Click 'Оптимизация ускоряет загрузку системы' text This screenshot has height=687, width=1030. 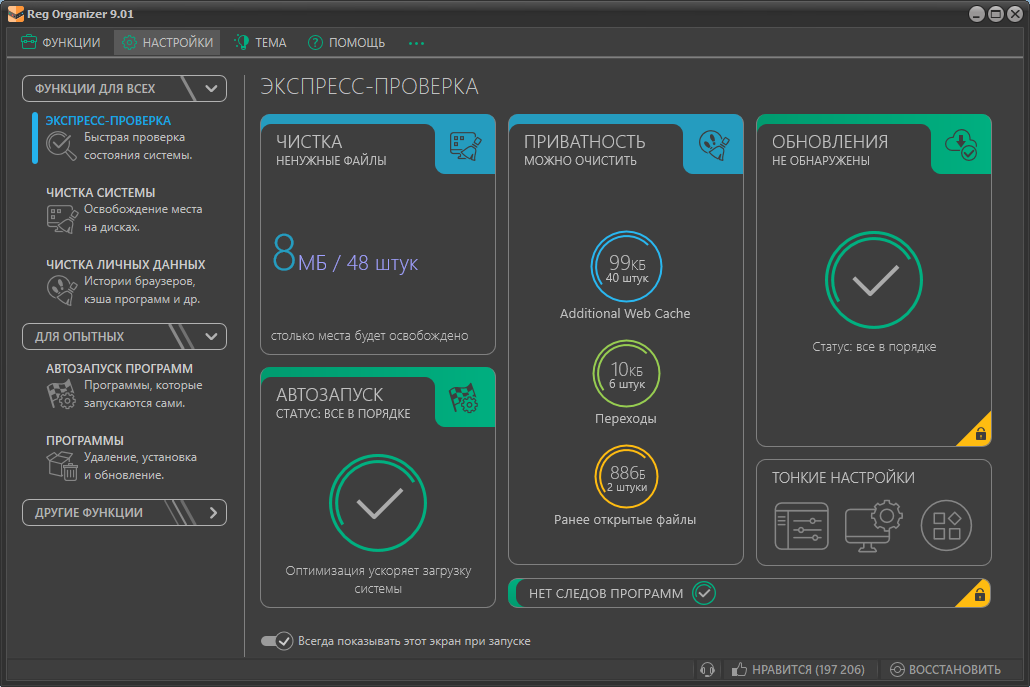[378, 580]
